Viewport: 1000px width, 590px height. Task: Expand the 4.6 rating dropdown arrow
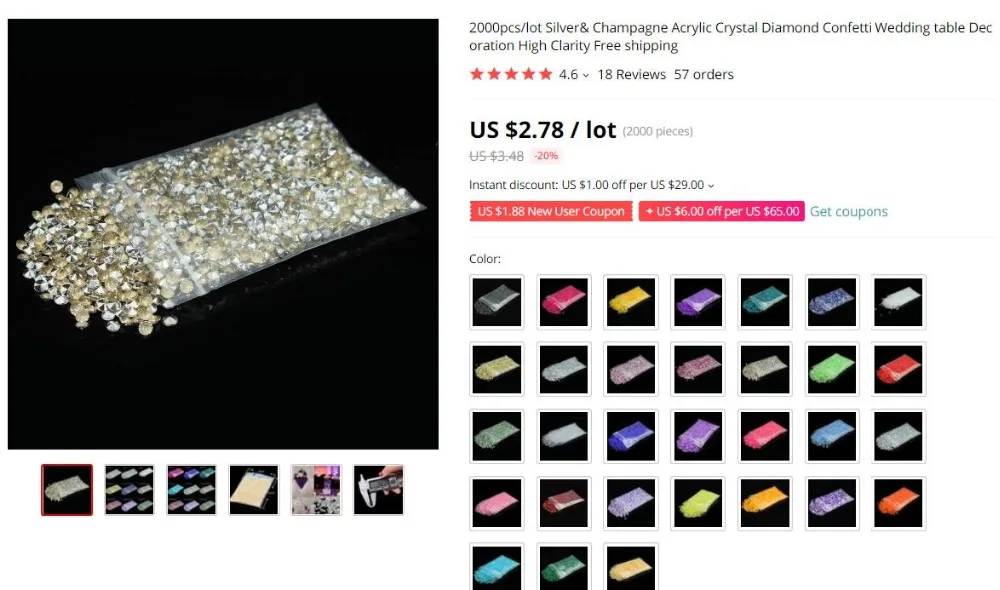coord(585,75)
